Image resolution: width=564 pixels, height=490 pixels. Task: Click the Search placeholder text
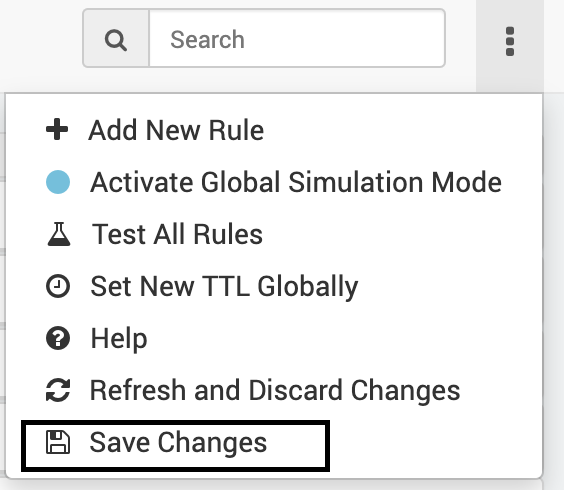(x=208, y=39)
